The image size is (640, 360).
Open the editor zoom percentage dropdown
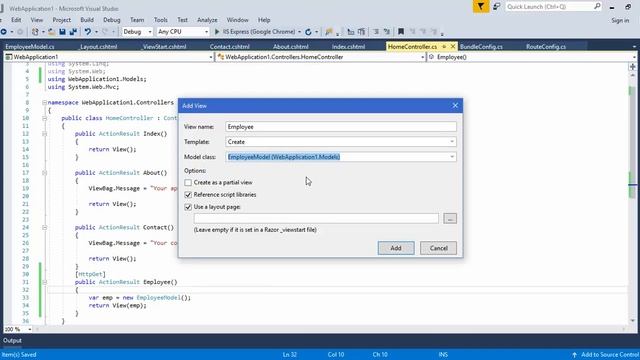click(x=29, y=329)
